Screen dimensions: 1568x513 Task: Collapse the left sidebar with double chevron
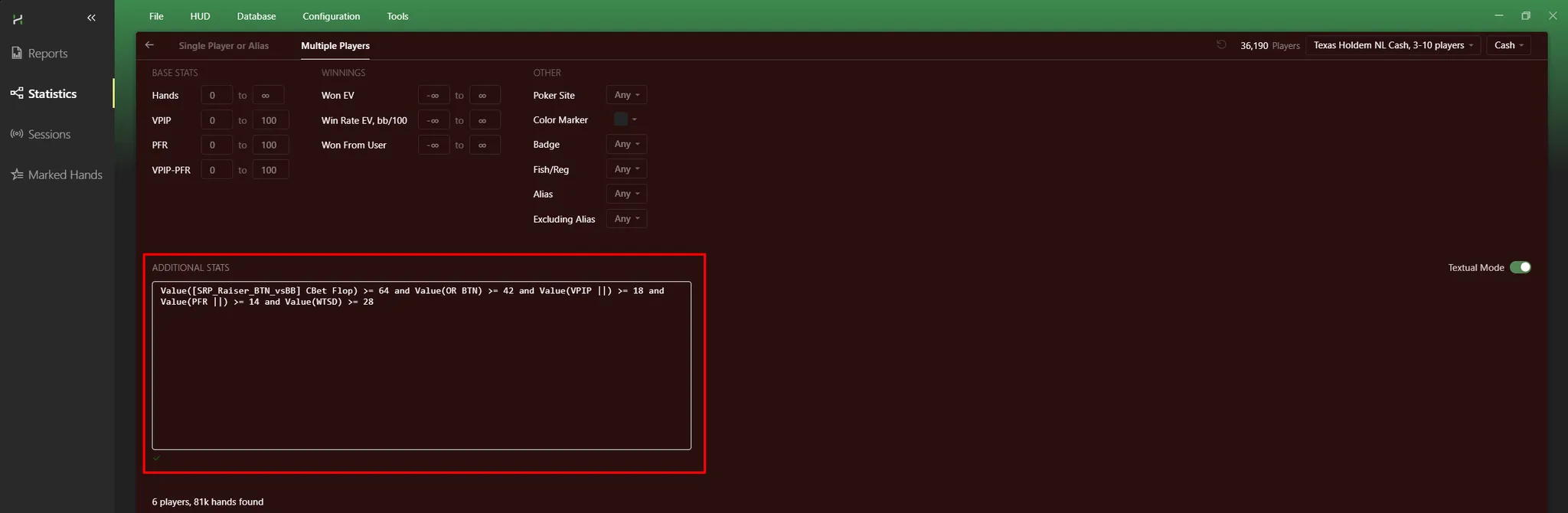click(x=91, y=18)
